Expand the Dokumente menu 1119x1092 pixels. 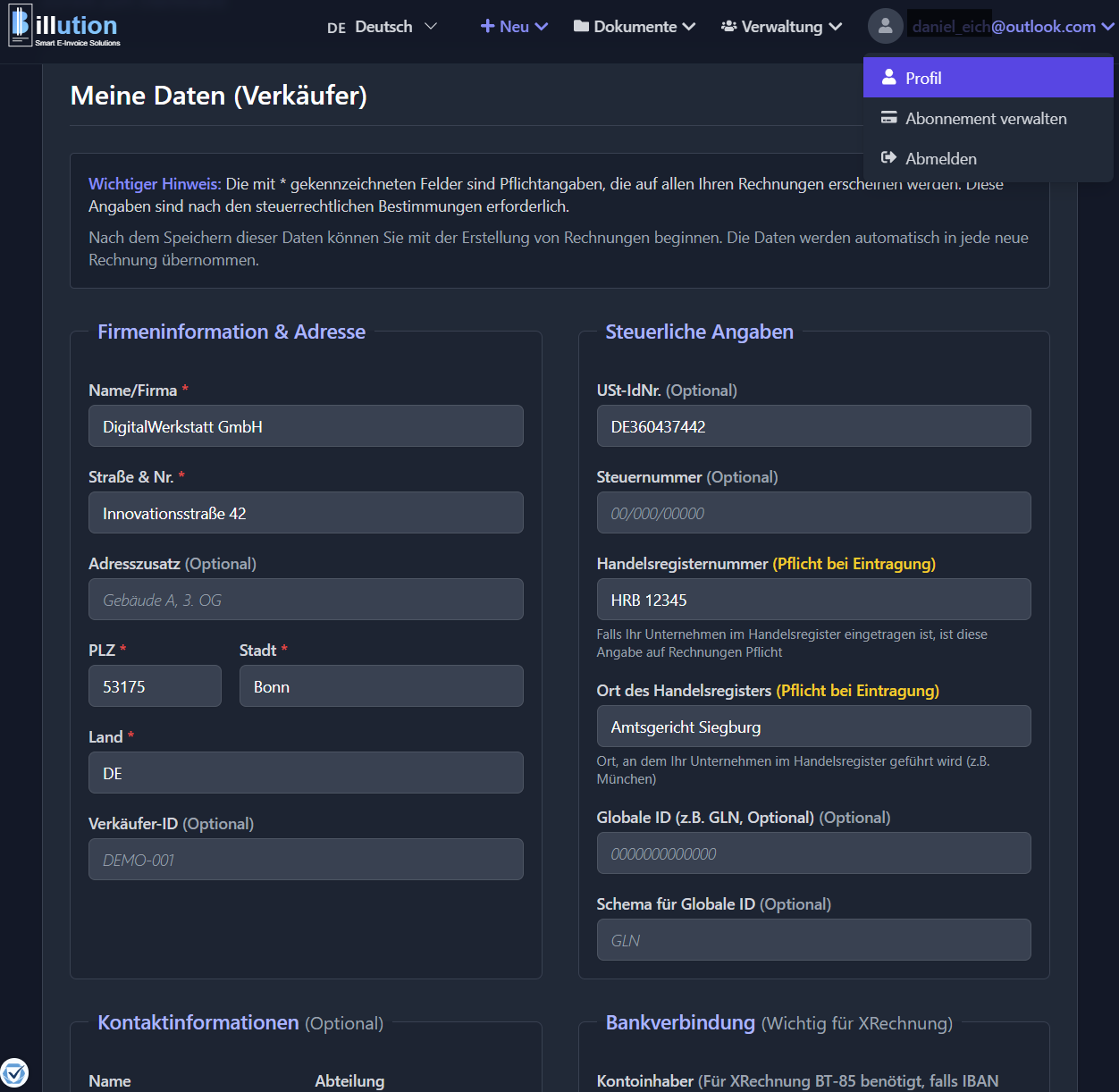point(635,27)
